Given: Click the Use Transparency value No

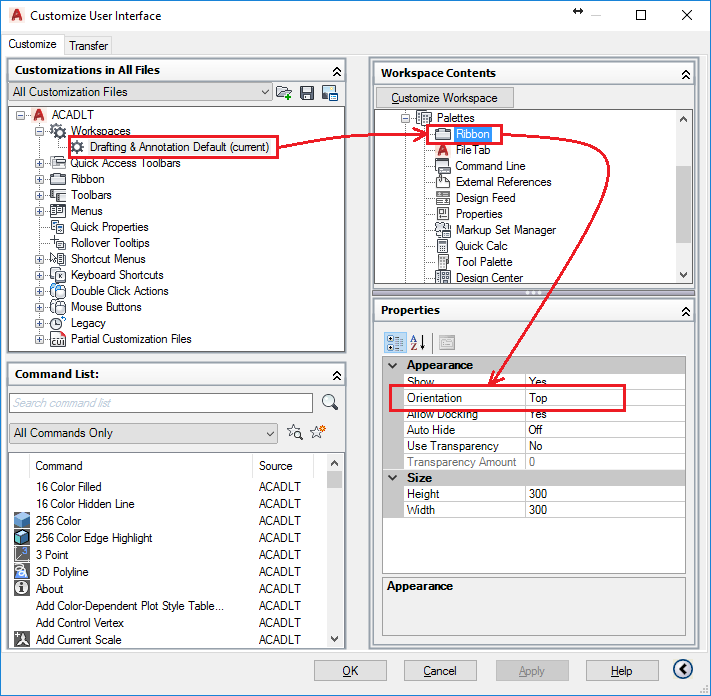Looking at the screenshot, I should pos(605,446).
